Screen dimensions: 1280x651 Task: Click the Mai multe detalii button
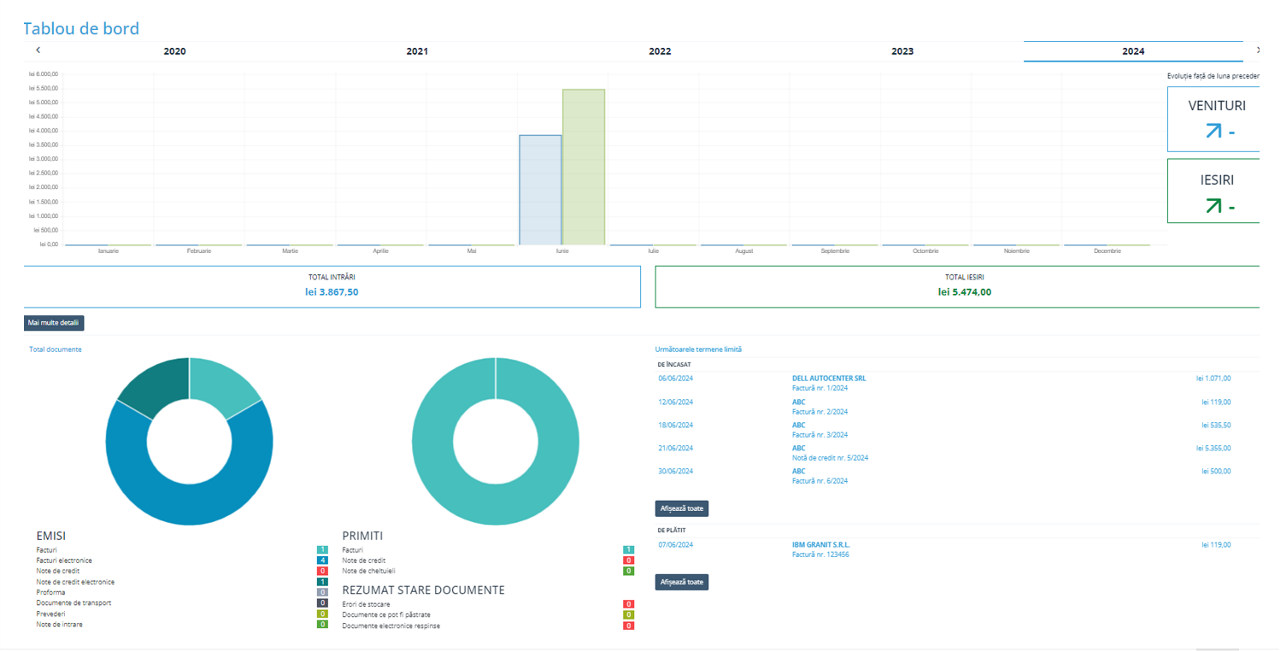pyautogui.click(x=54, y=323)
